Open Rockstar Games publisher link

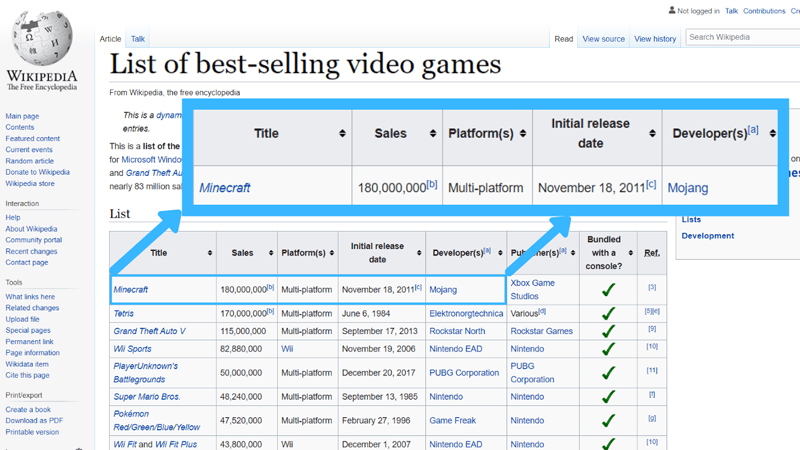click(542, 331)
